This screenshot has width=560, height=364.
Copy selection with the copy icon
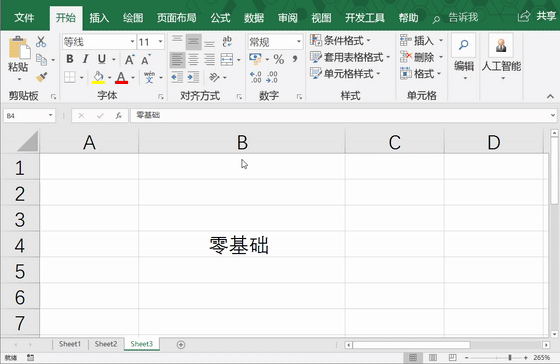click(41, 60)
